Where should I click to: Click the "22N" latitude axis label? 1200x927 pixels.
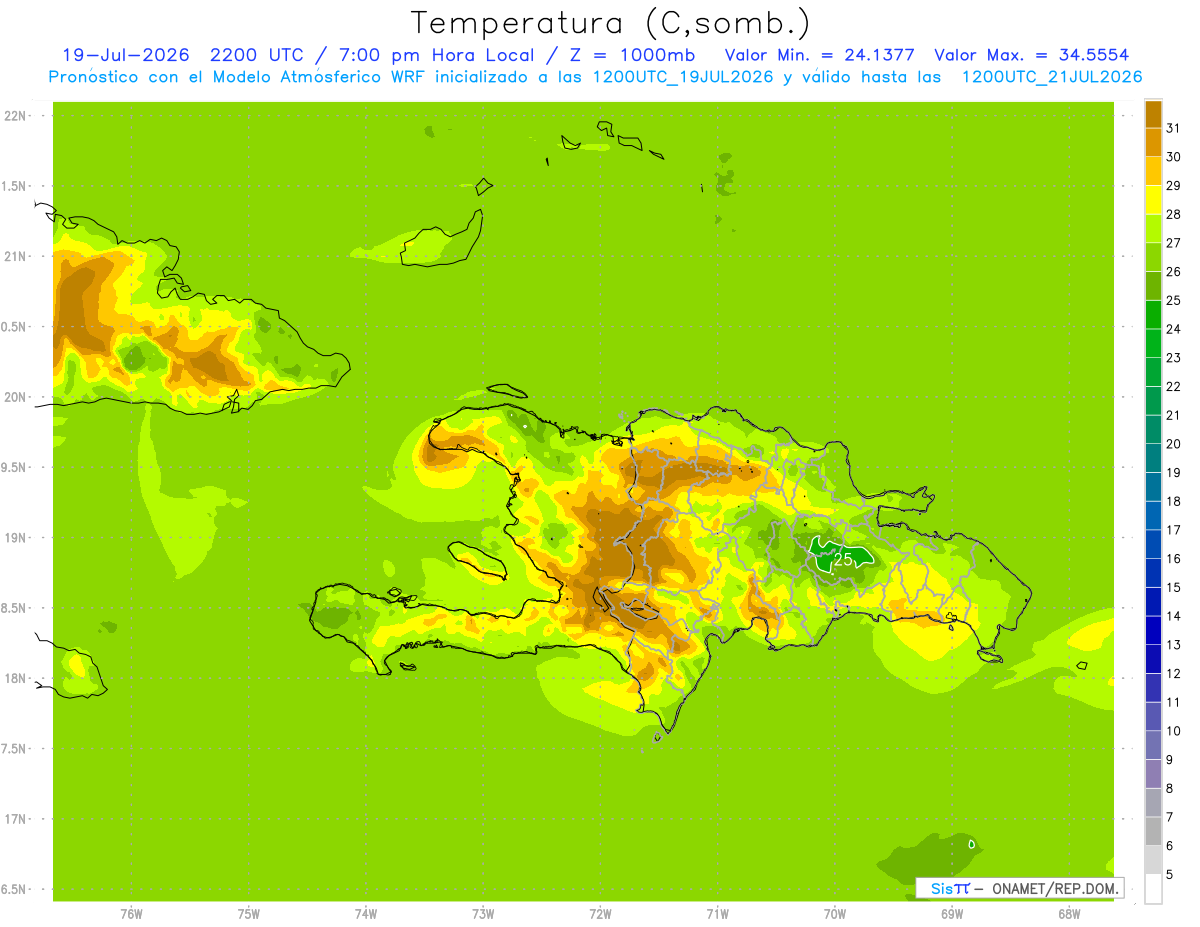pos(14,116)
